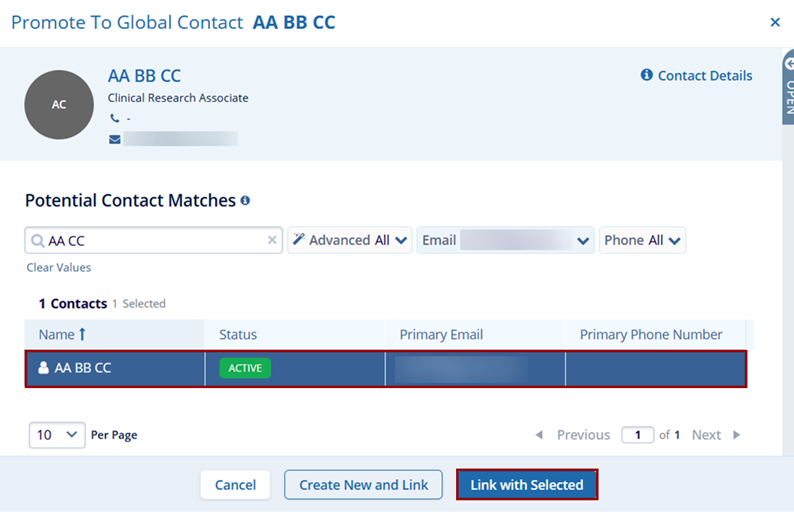The width and height of the screenshot is (794, 512).
Task: Click the info icon beside Potential Contact Matches
Action: (x=245, y=200)
